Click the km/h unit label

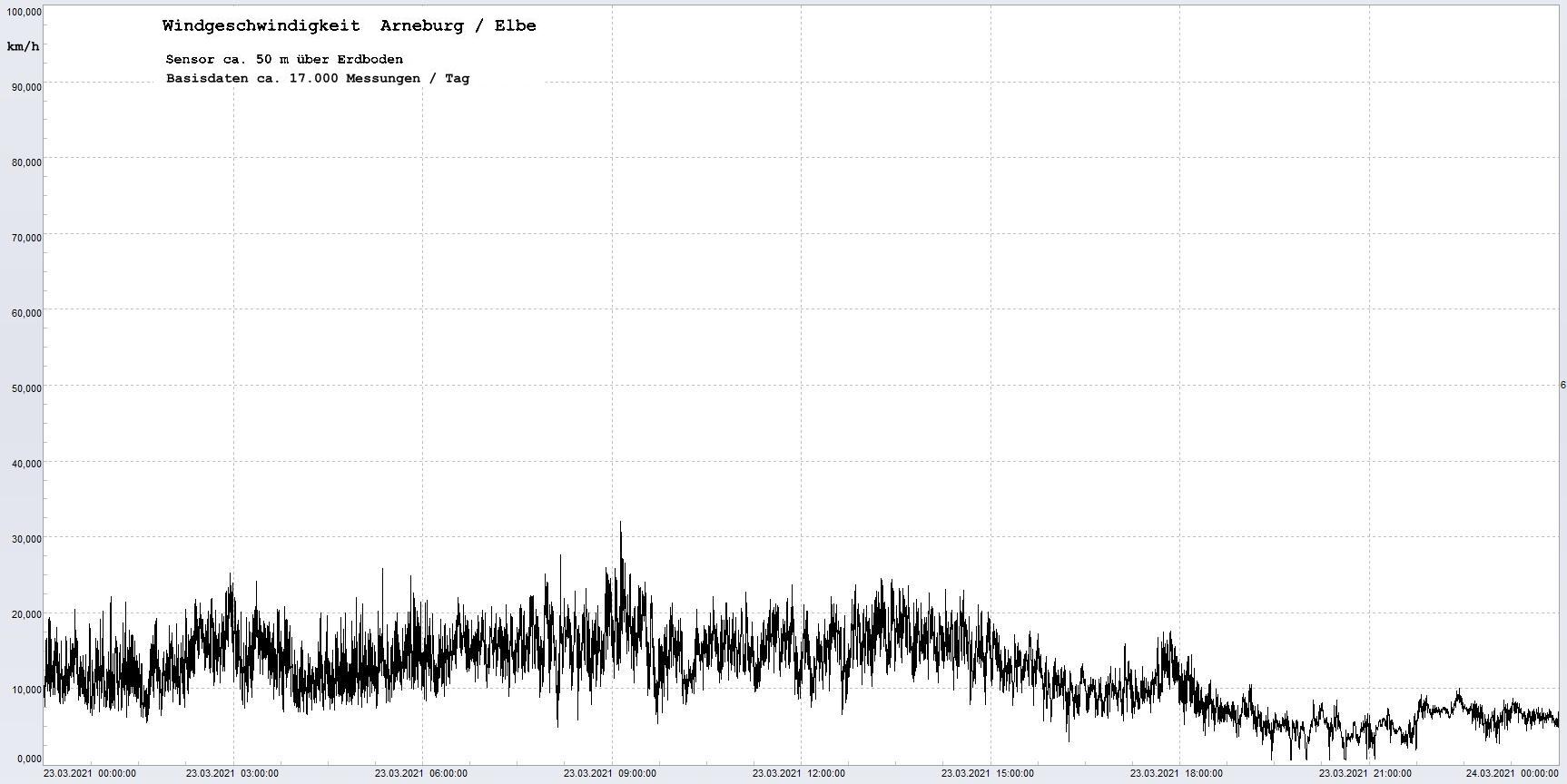click(x=23, y=46)
